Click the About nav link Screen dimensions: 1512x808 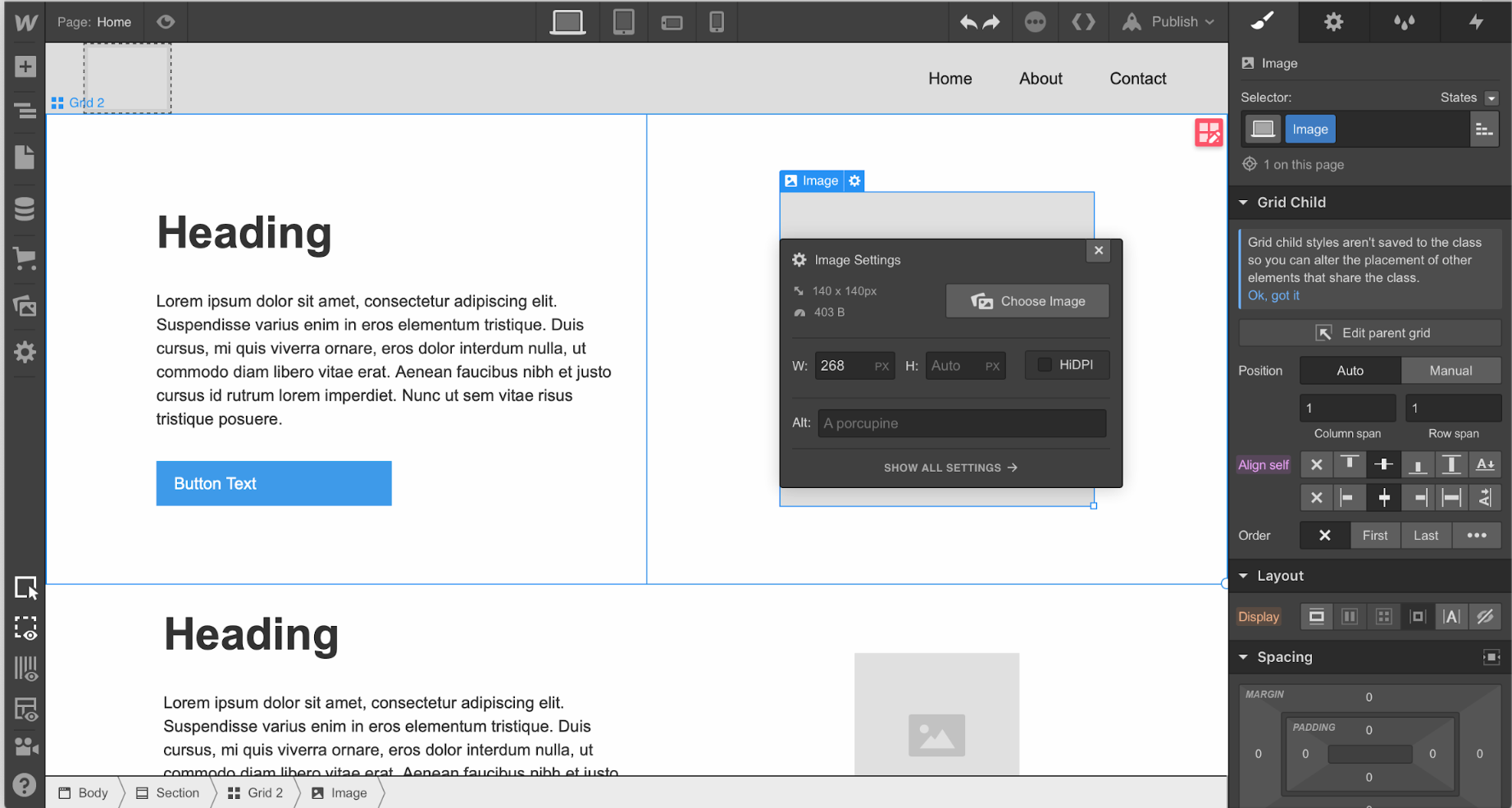1041,79
